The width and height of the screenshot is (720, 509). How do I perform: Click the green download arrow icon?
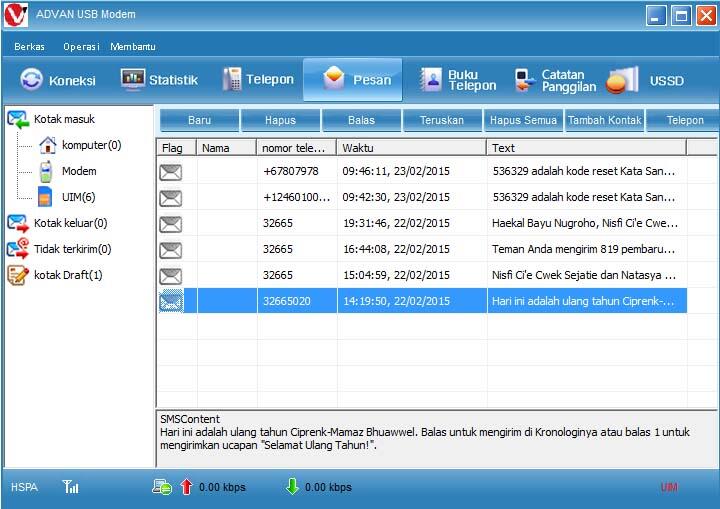tap(292, 486)
